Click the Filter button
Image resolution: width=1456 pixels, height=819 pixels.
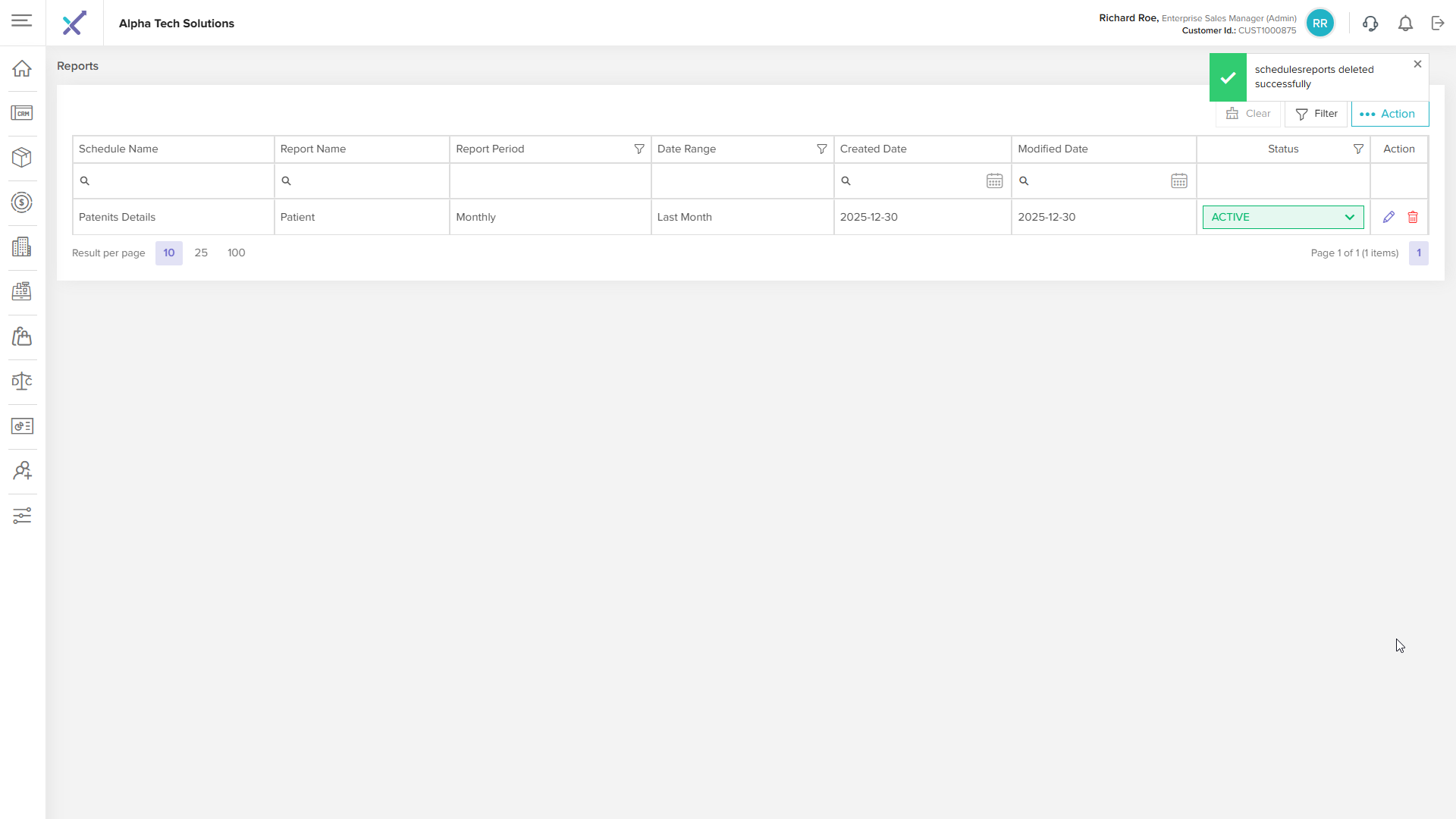pos(1316,114)
